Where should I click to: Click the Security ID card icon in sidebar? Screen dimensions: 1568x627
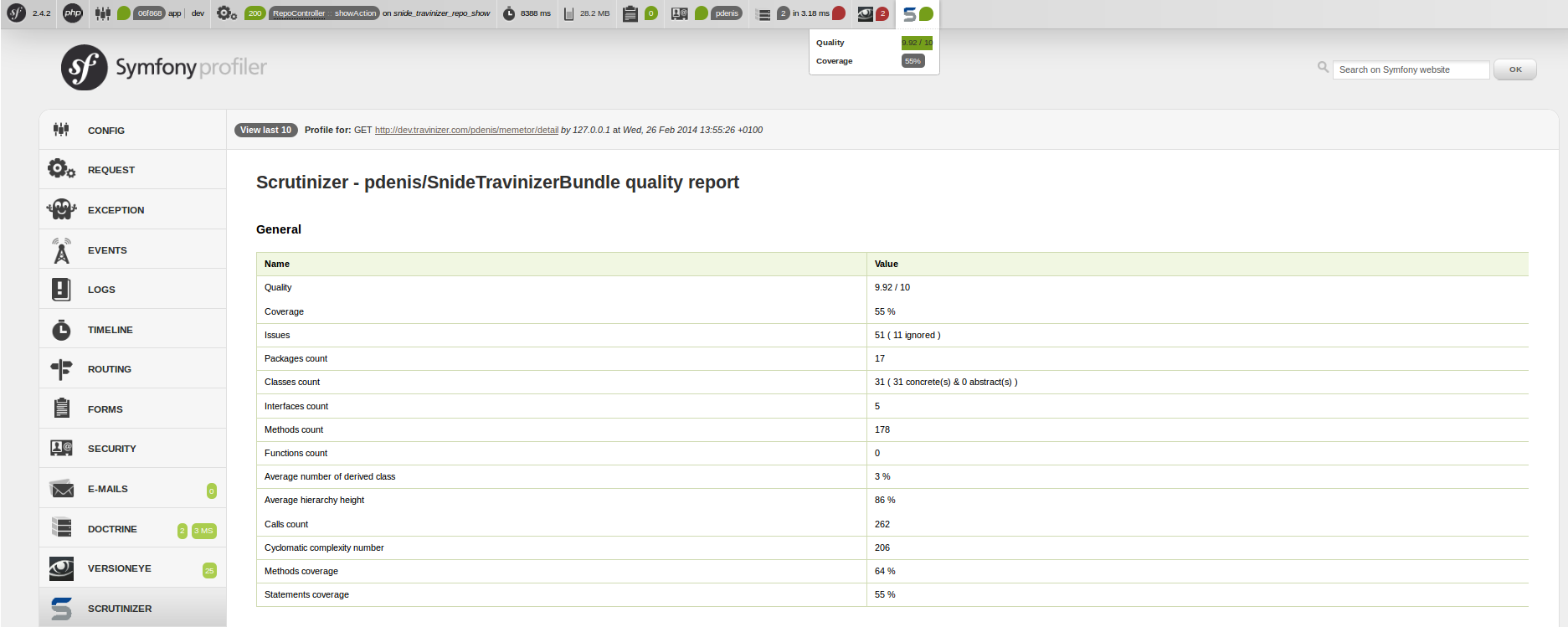(61, 448)
